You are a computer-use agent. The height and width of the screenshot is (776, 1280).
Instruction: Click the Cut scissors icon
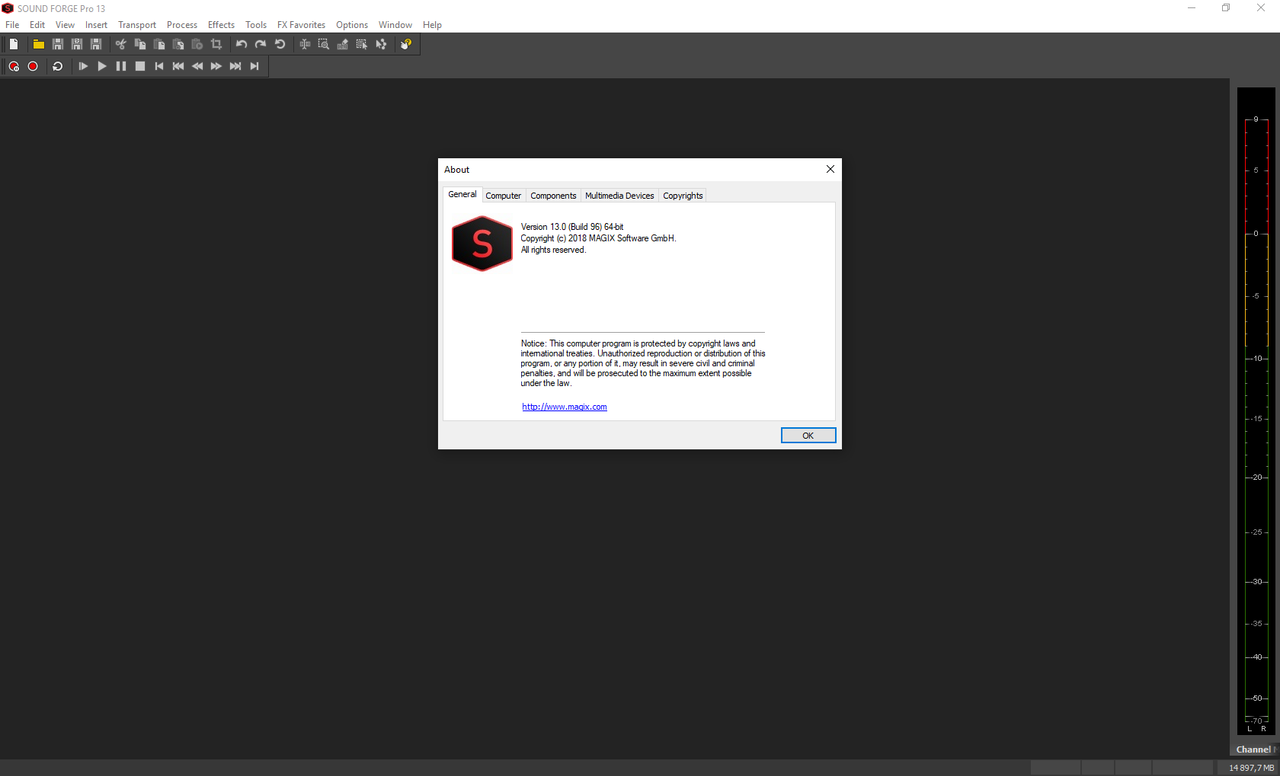[x=120, y=44]
